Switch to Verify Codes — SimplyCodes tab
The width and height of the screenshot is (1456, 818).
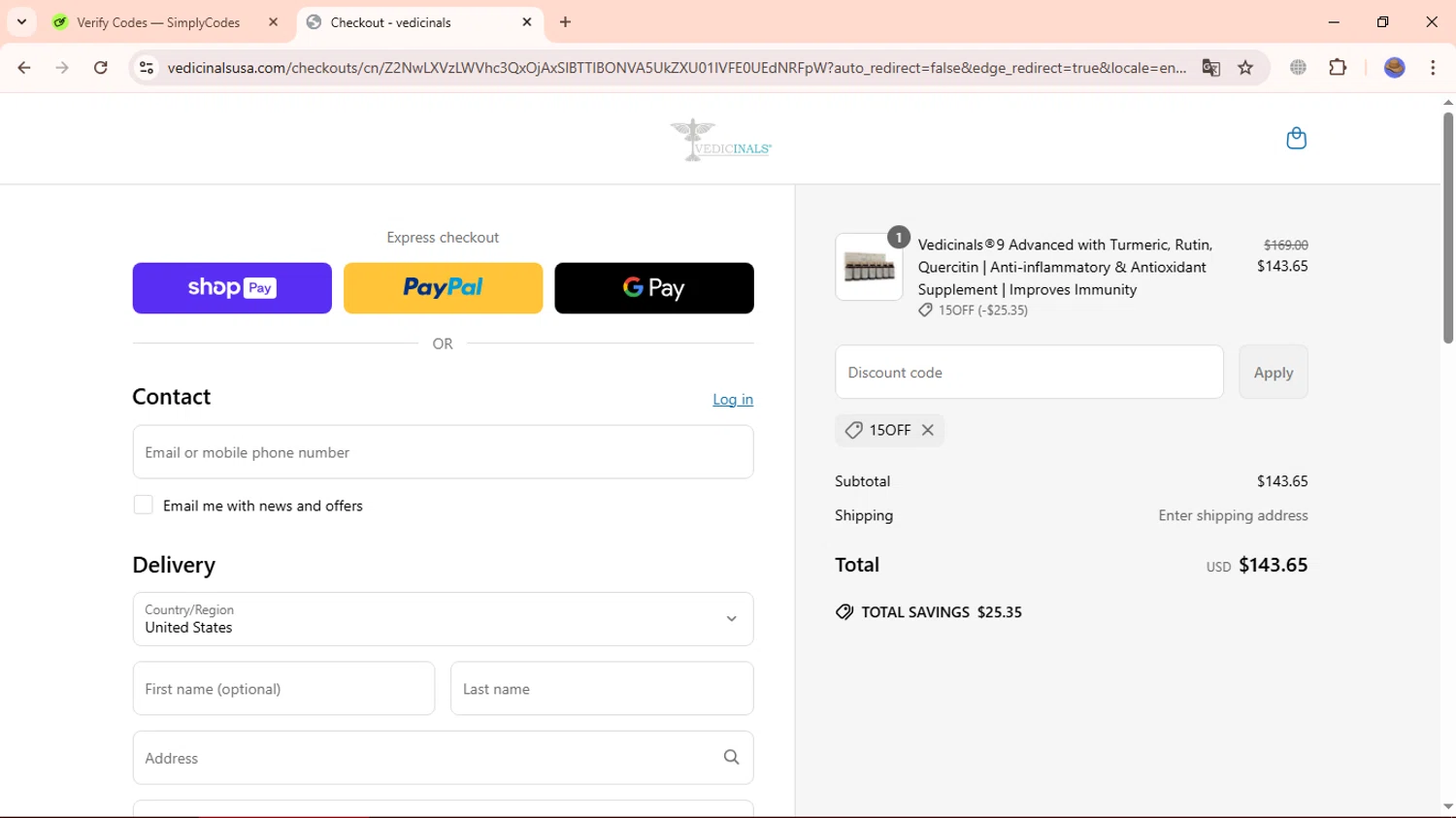(158, 22)
